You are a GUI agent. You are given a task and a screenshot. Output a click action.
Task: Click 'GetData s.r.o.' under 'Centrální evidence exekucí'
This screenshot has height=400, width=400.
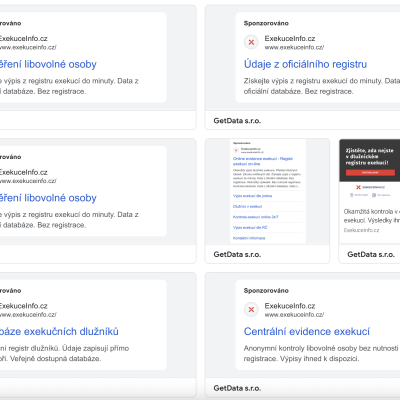point(237,388)
